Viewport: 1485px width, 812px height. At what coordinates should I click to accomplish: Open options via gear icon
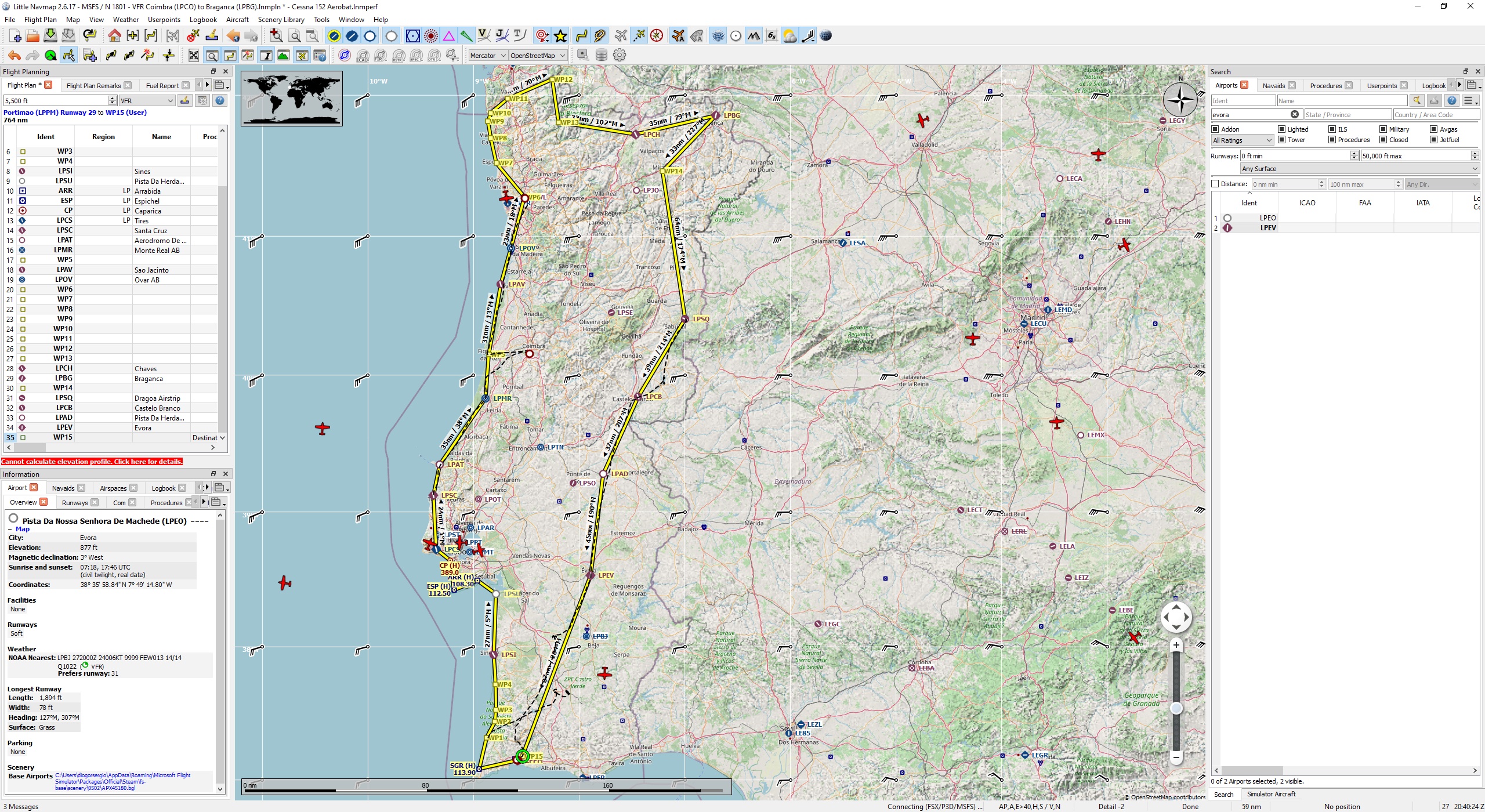coord(620,55)
